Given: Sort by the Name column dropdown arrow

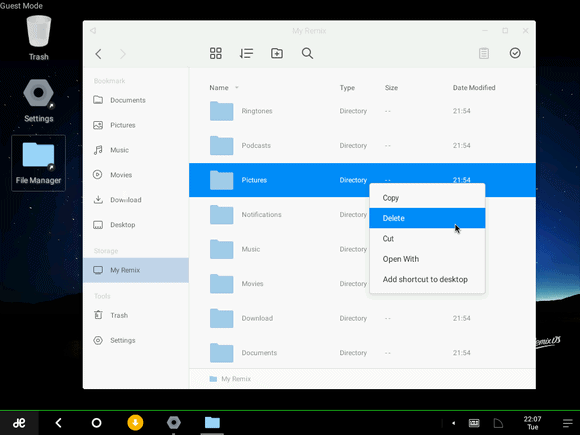Looking at the screenshot, I should coord(237,88).
